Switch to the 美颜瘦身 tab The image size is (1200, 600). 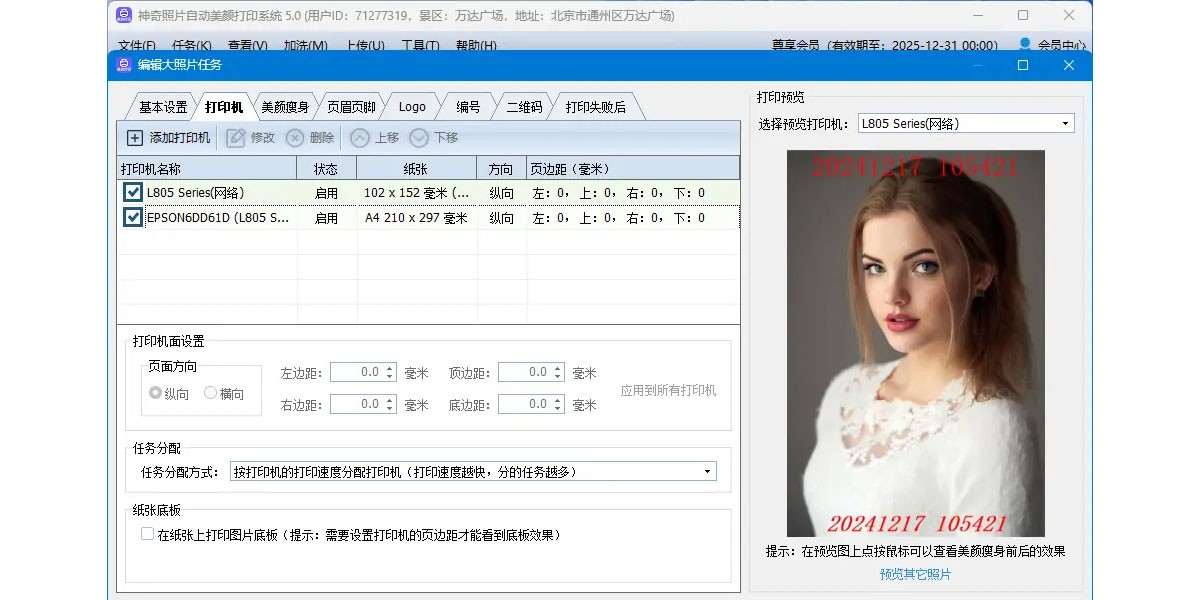click(285, 107)
